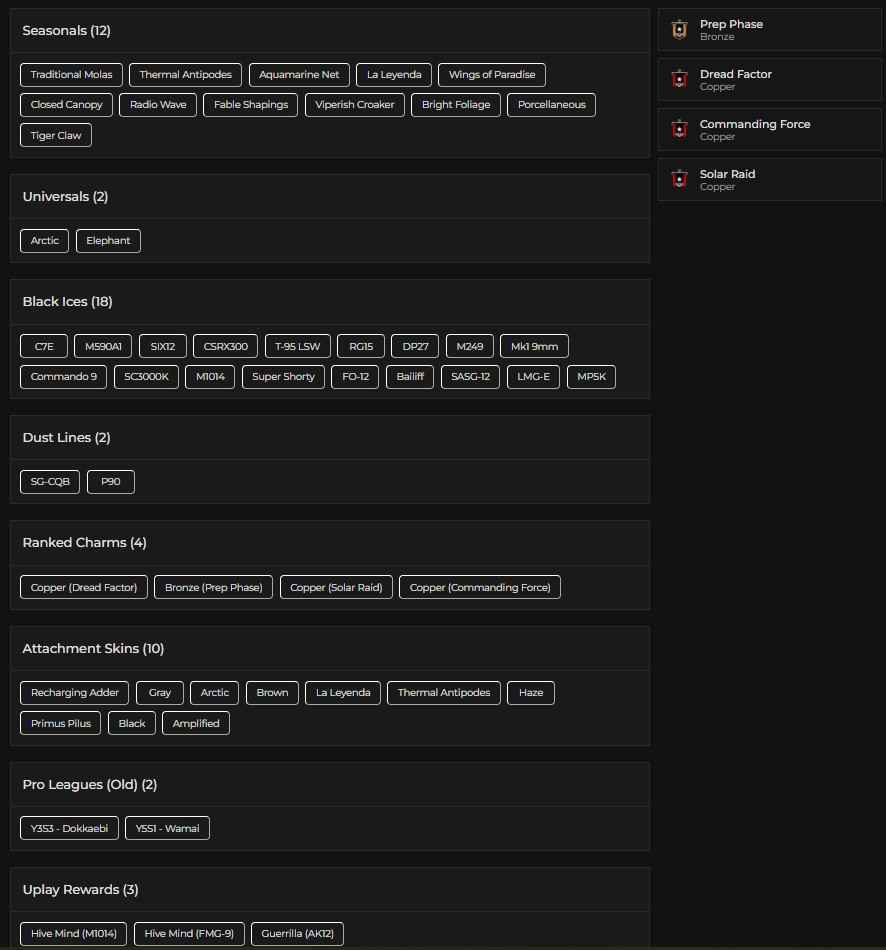Select the Y3S3 - Dokkaebi pro league skin
886x950 pixels.
[x=69, y=828]
